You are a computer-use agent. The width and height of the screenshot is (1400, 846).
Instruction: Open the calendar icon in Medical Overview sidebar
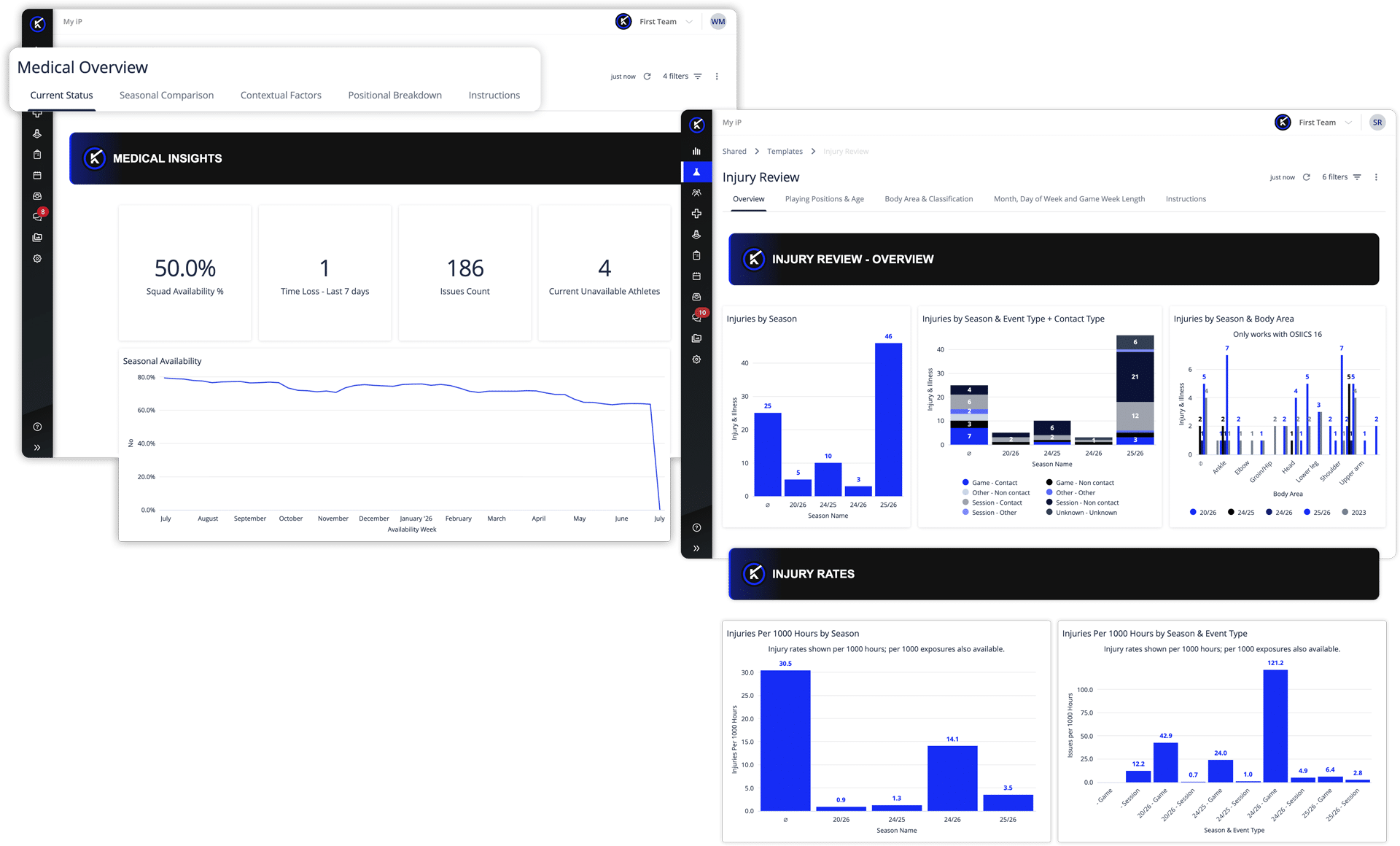tap(37, 175)
